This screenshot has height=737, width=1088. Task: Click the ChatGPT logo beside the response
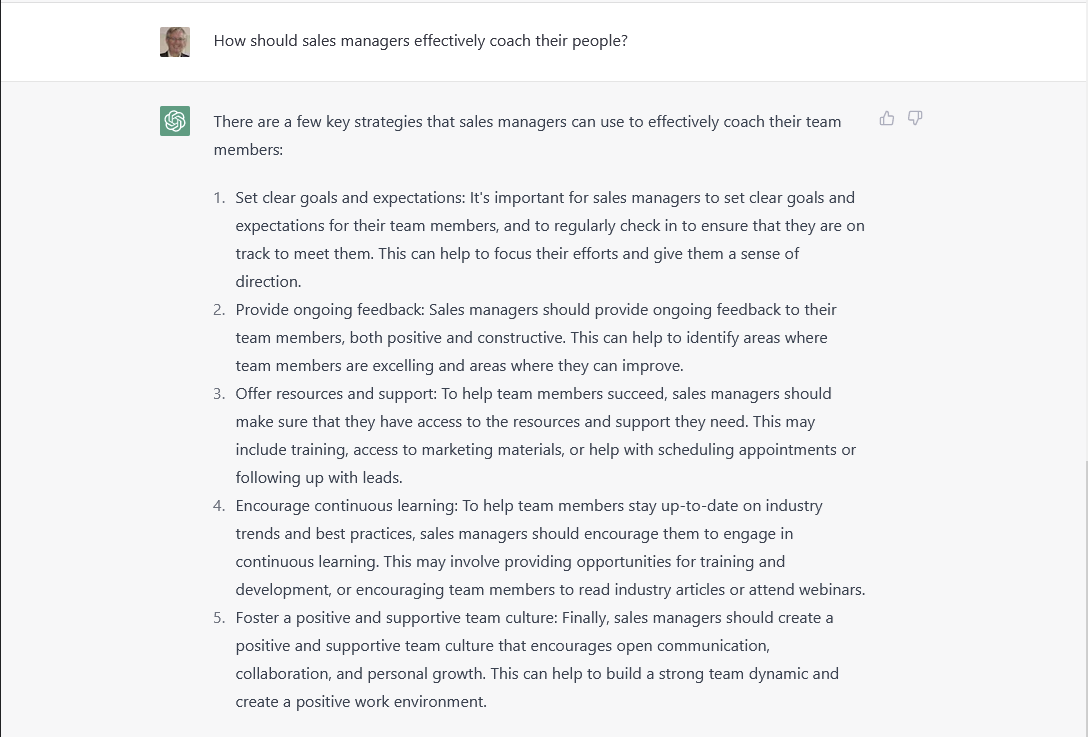[175, 121]
